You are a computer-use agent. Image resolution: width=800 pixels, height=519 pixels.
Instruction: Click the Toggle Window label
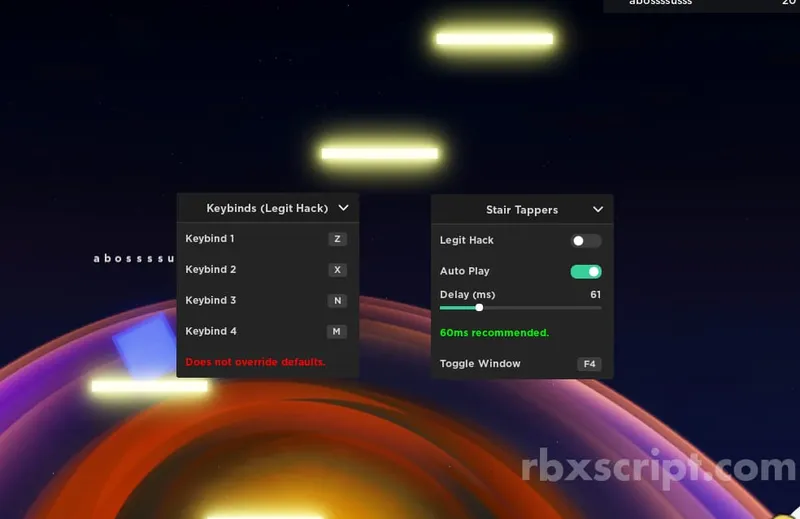click(480, 363)
